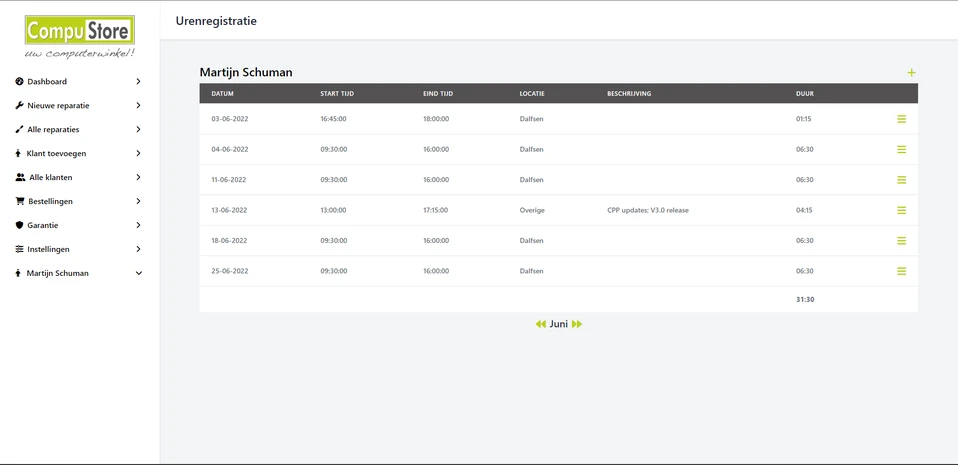Expand the Dashboard chevron
958x465 pixels.
(x=139, y=81)
